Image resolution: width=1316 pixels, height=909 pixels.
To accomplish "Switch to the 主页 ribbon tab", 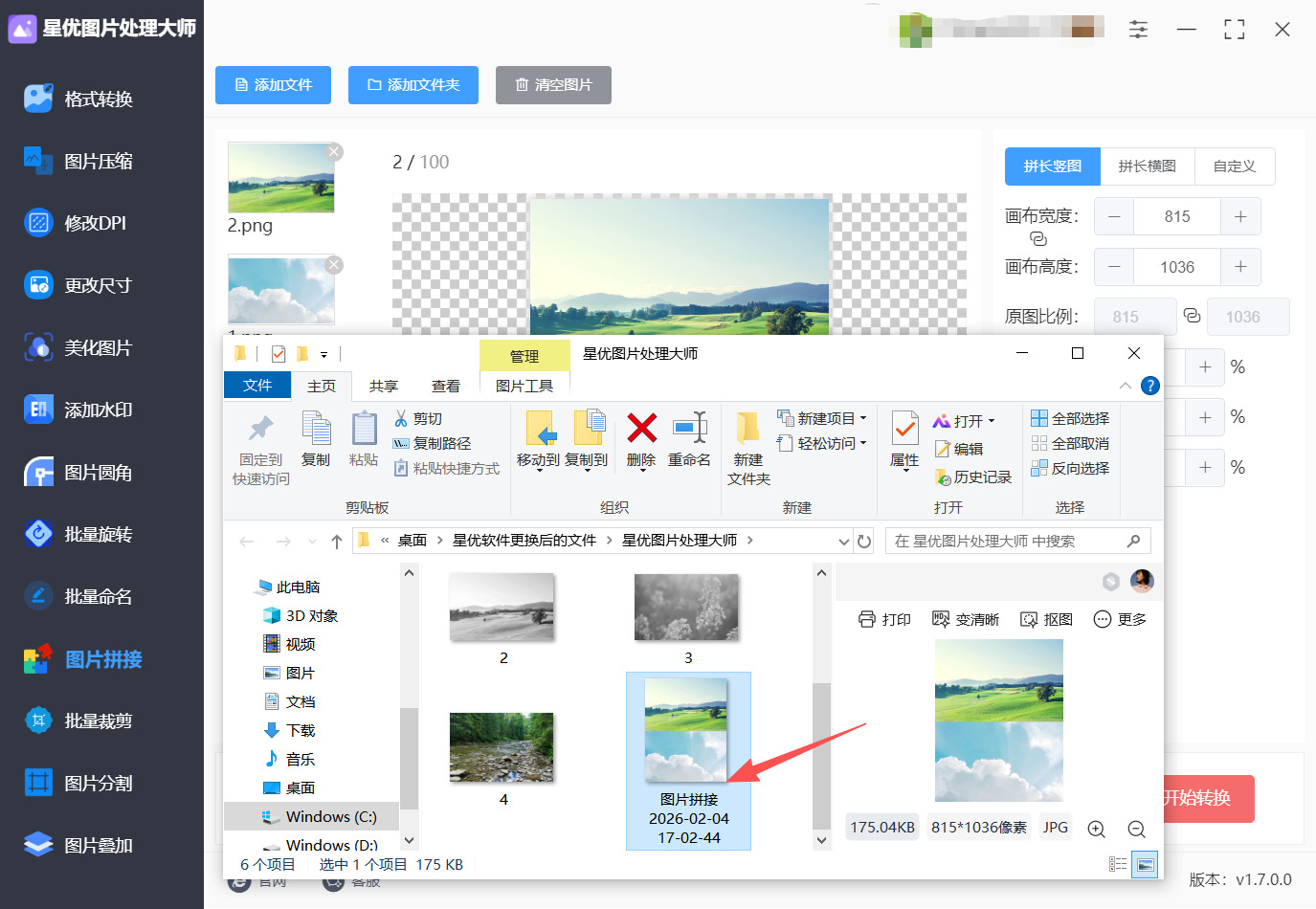I will [x=322, y=386].
